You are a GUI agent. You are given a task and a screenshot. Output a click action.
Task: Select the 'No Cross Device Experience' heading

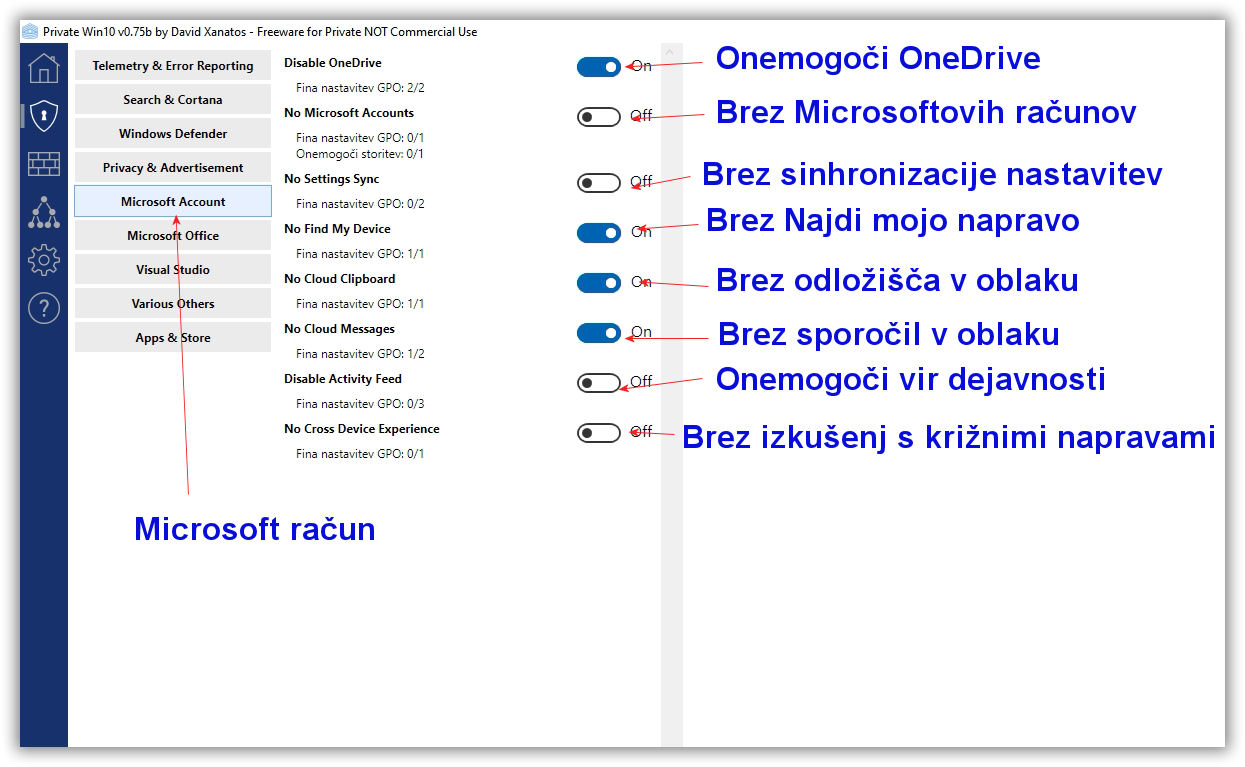tap(362, 429)
